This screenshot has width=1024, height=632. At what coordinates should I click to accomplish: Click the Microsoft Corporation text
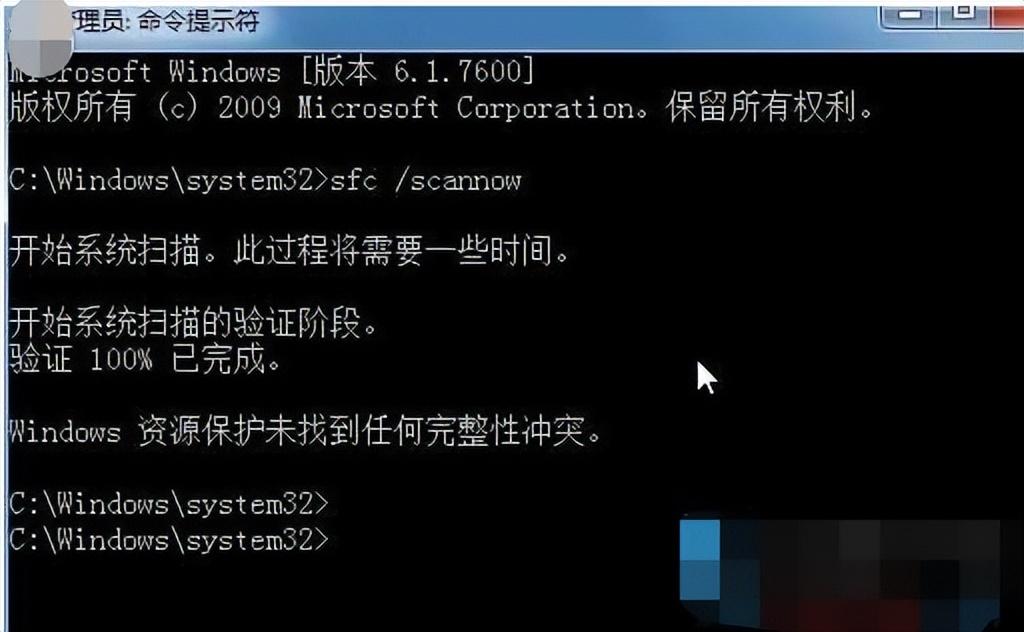pos(467,108)
